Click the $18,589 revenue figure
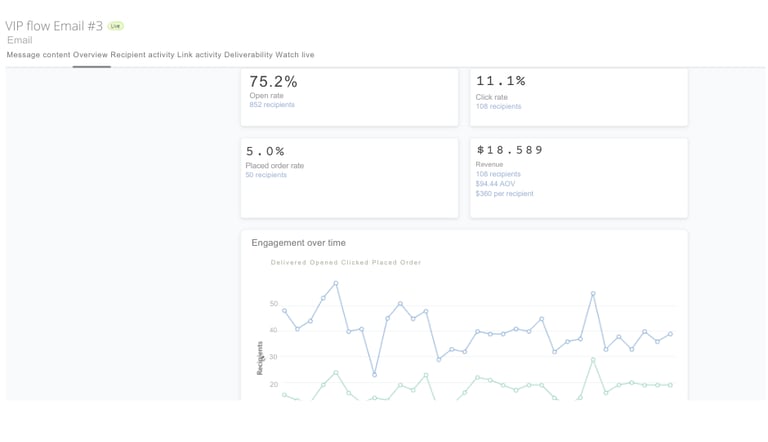The height and width of the screenshot is (442, 768). [x=510, y=150]
